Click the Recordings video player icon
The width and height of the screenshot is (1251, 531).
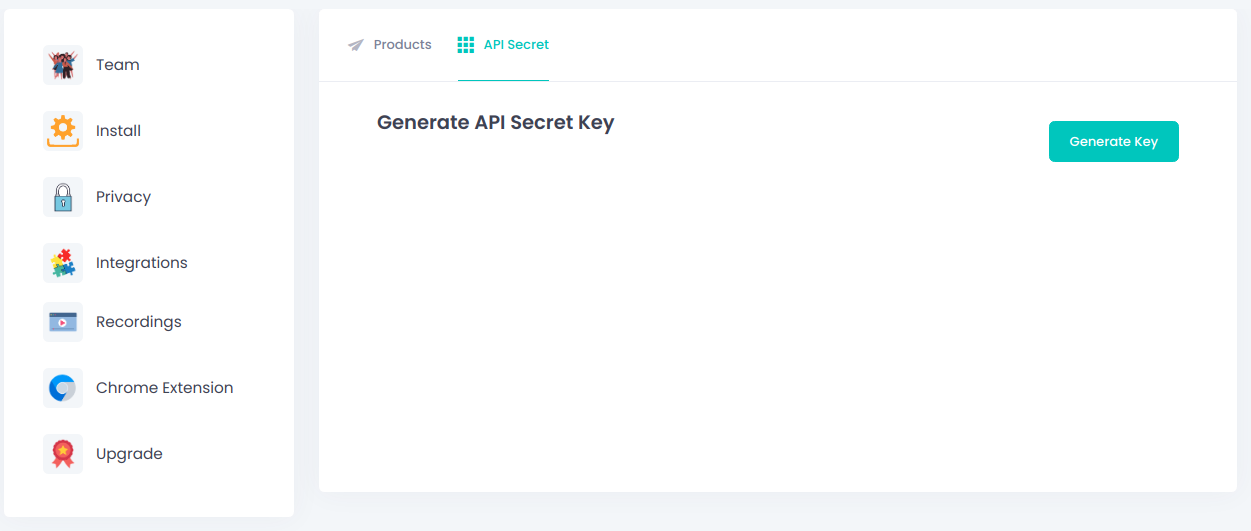63,322
